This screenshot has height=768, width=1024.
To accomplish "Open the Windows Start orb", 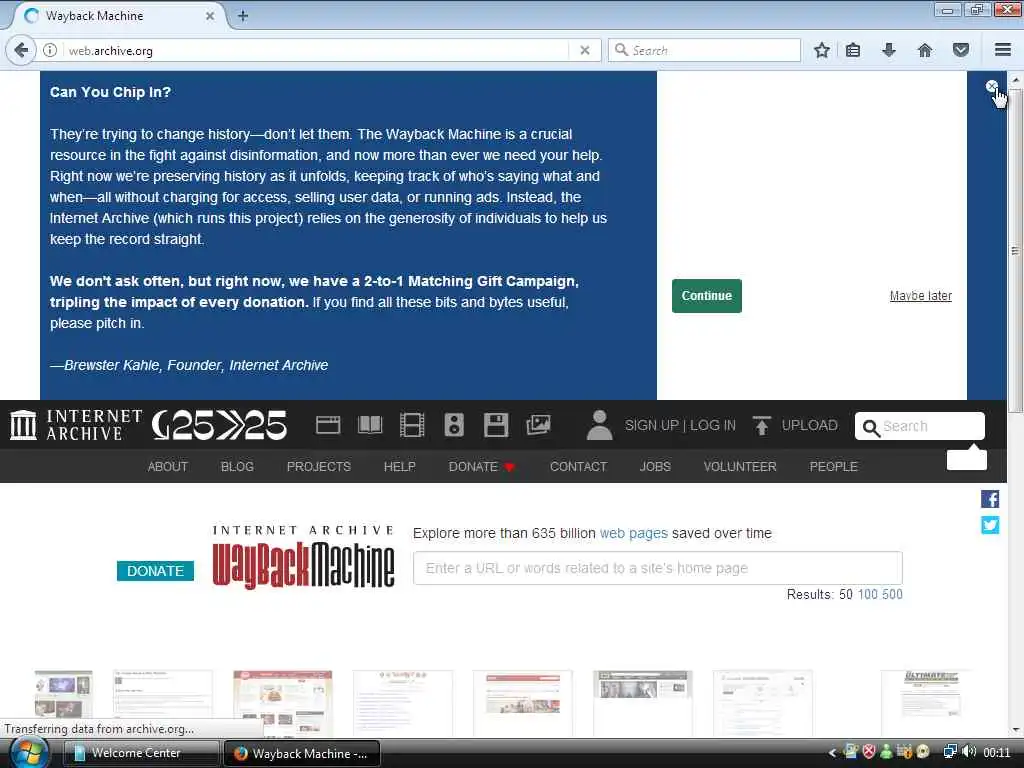I will (29, 752).
